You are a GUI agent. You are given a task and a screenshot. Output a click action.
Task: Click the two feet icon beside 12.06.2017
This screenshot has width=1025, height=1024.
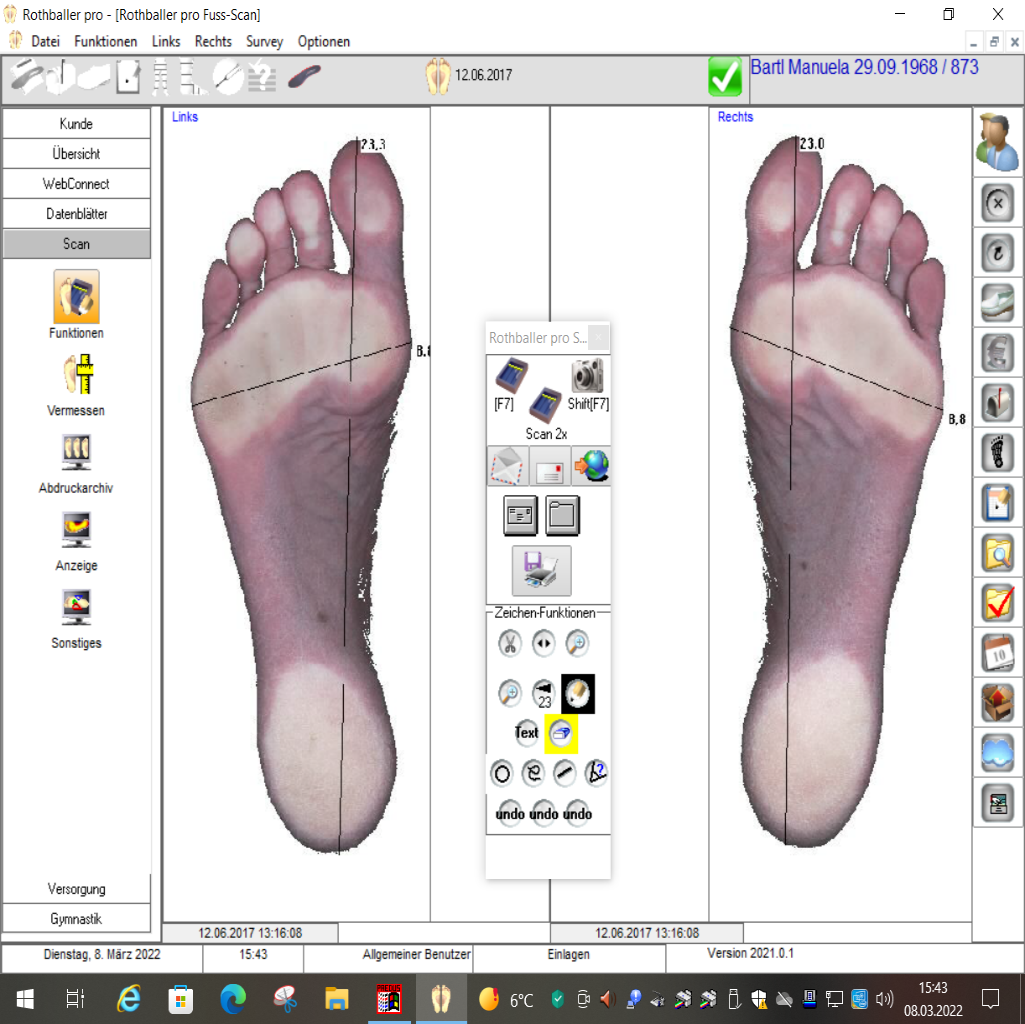[x=438, y=76]
